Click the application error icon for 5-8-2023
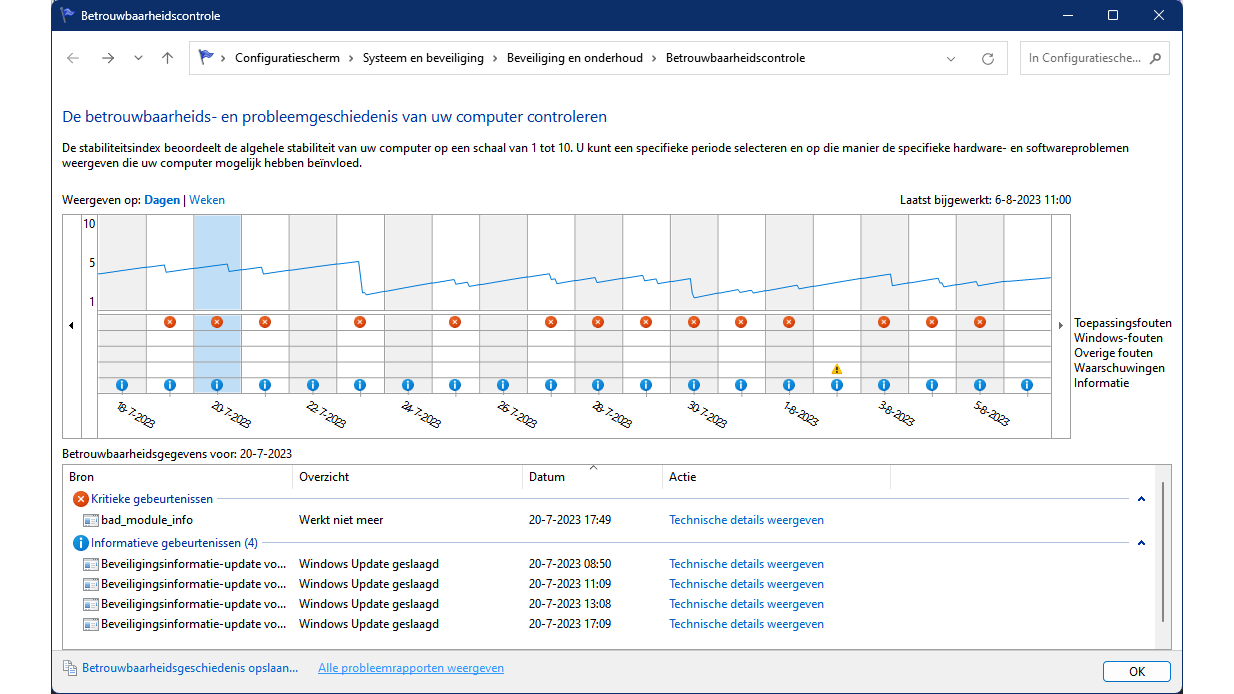 (980, 322)
